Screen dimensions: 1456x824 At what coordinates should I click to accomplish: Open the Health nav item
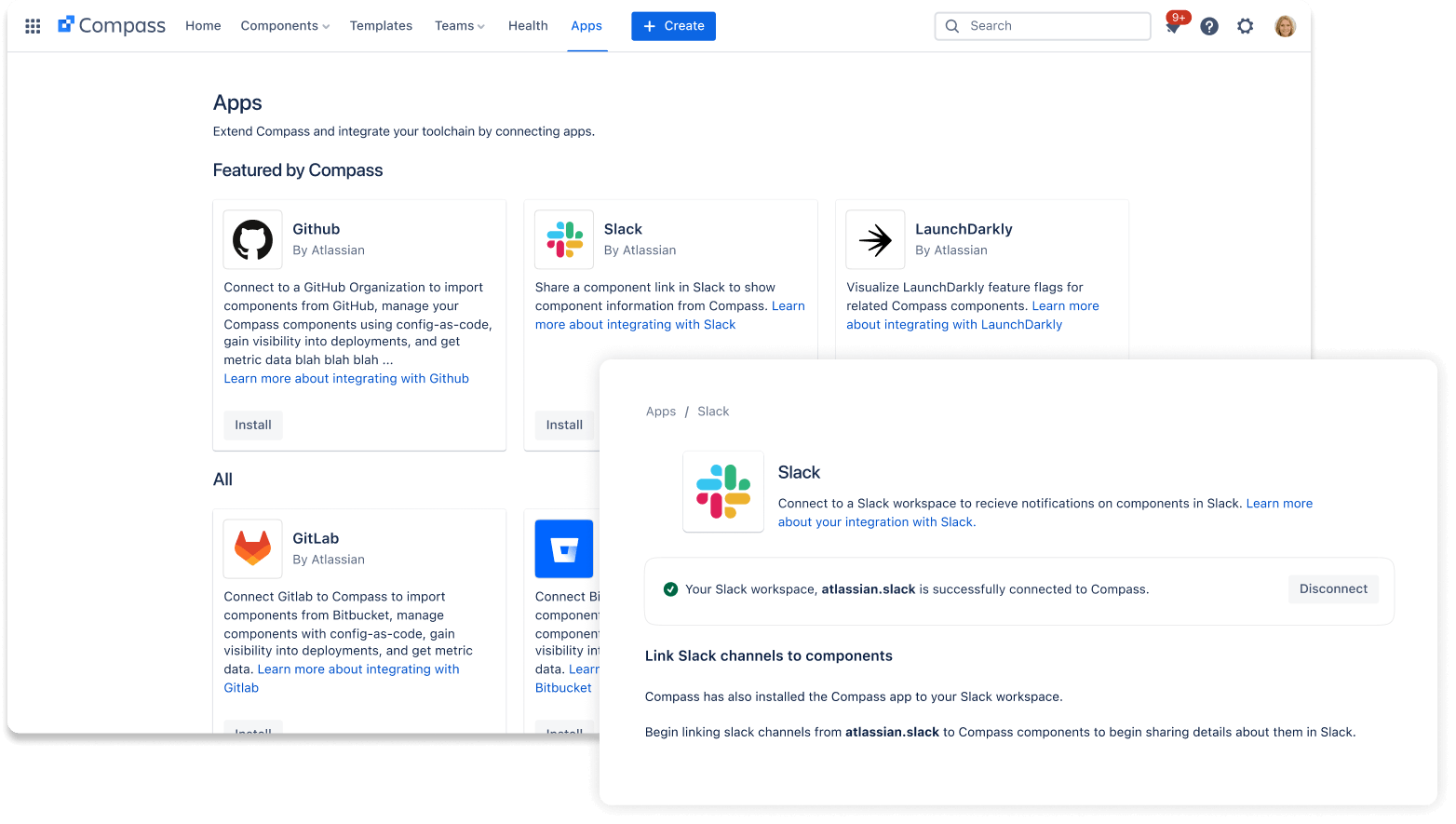tap(528, 26)
